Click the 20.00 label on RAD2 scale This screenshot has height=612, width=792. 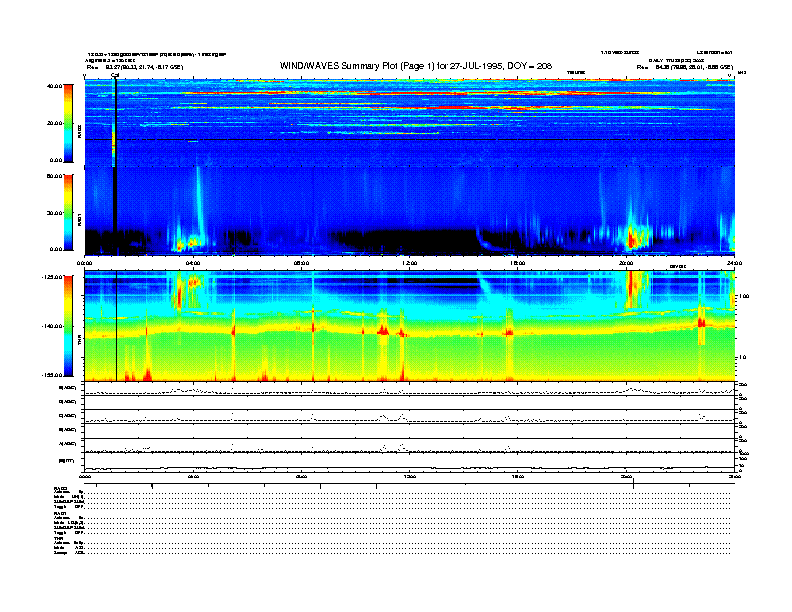[x=54, y=123]
